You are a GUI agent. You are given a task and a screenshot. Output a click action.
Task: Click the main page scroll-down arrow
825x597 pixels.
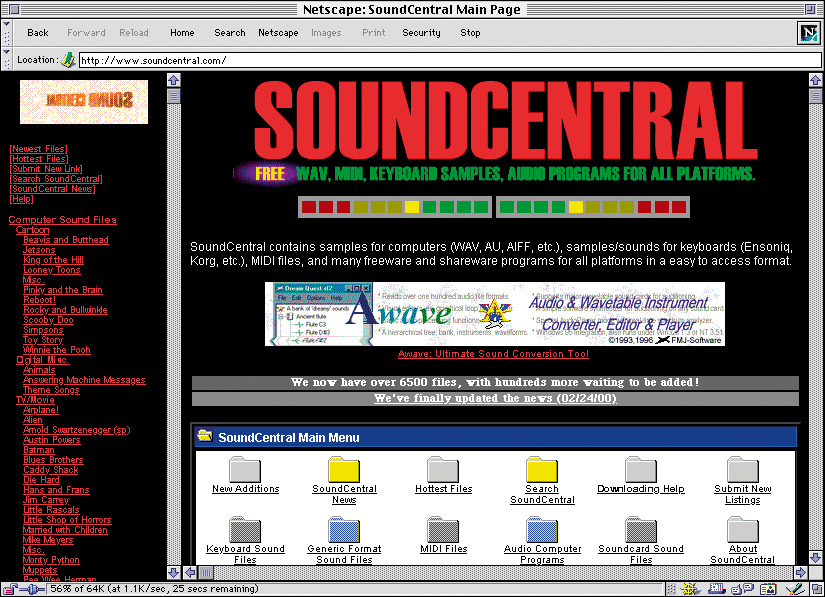816,558
